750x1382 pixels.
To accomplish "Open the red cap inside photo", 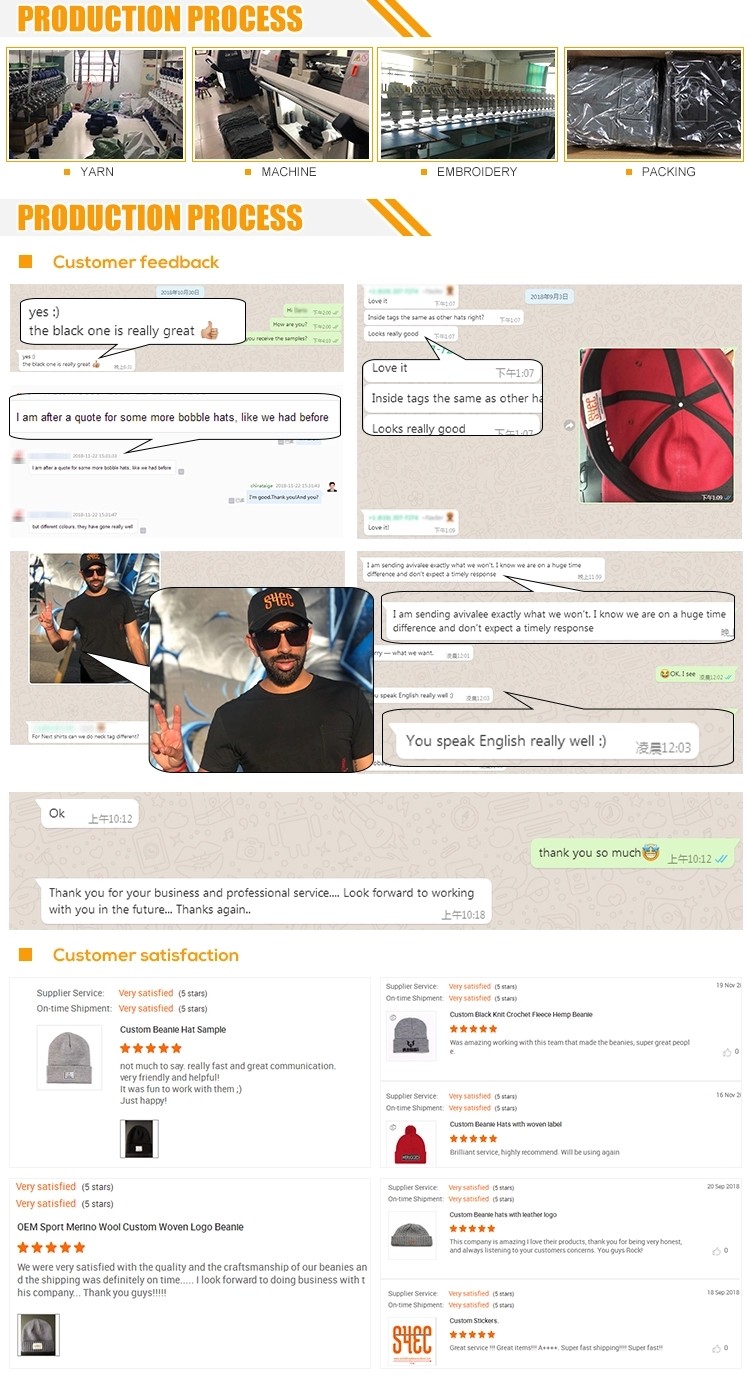I will point(657,425).
